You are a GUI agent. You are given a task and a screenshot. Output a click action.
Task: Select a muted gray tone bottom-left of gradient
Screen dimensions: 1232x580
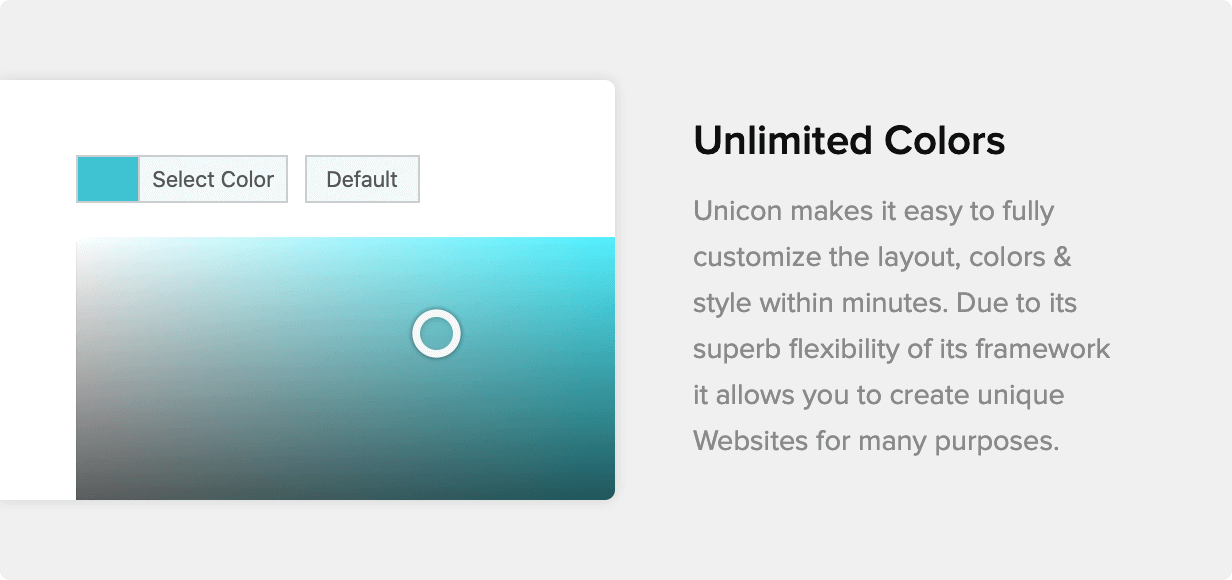point(110,470)
